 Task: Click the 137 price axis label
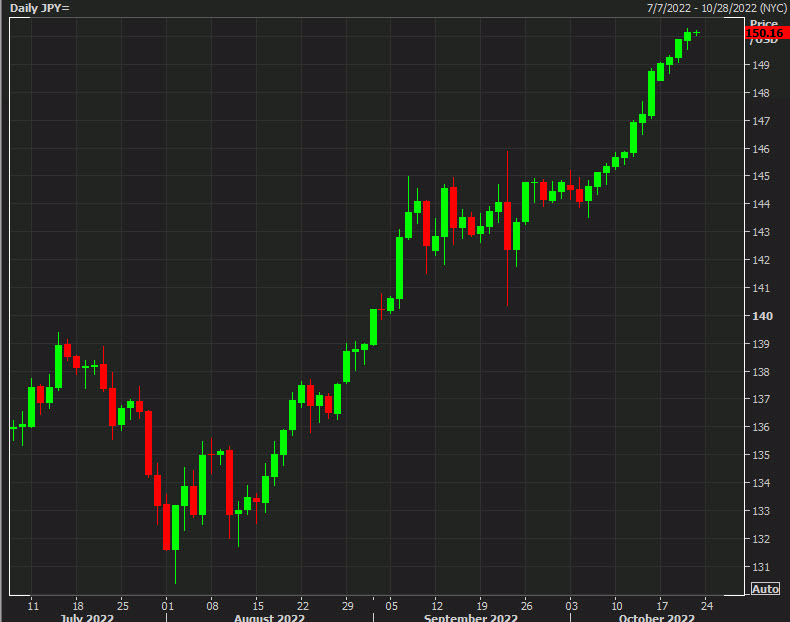(x=760, y=399)
